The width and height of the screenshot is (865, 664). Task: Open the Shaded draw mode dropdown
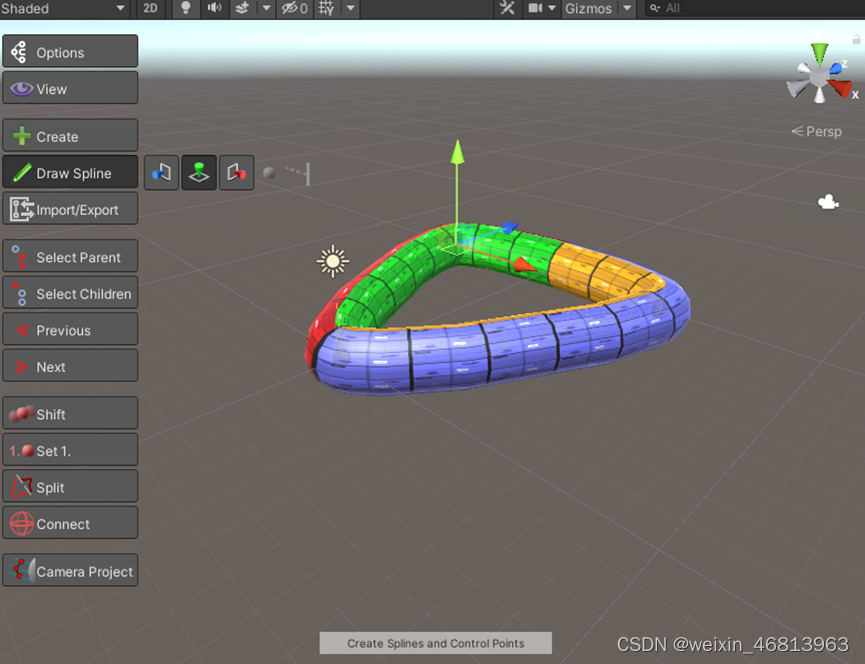pos(62,9)
